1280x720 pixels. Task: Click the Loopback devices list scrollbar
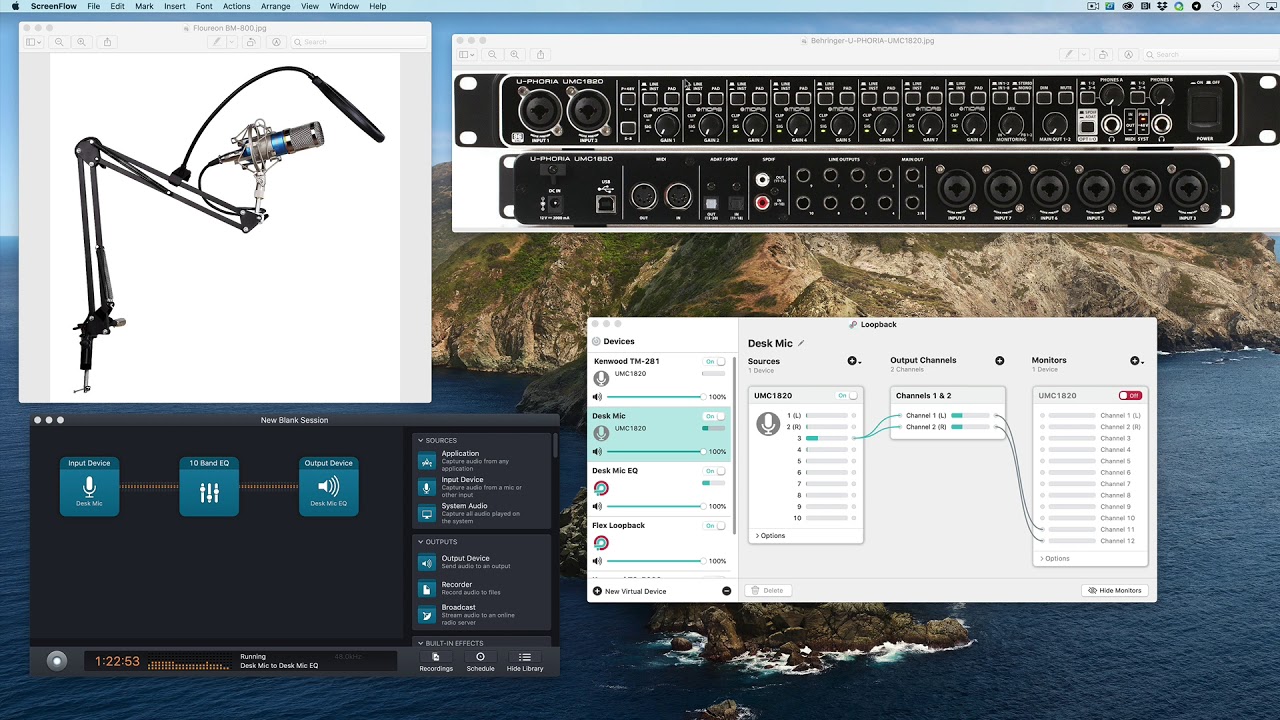pyautogui.click(x=735, y=445)
